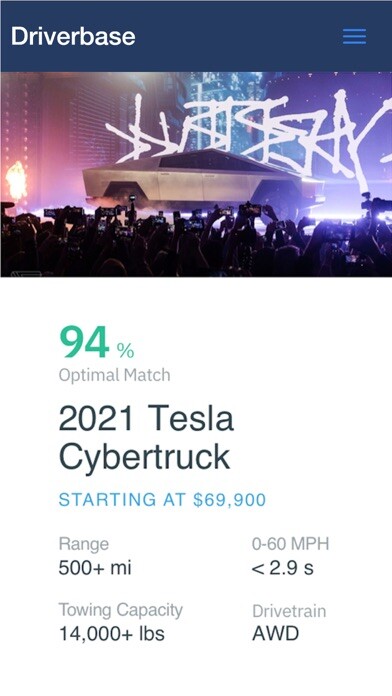Open the hamburger menu icon
The height and width of the screenshot is (696, 392).
click(354, 36)
